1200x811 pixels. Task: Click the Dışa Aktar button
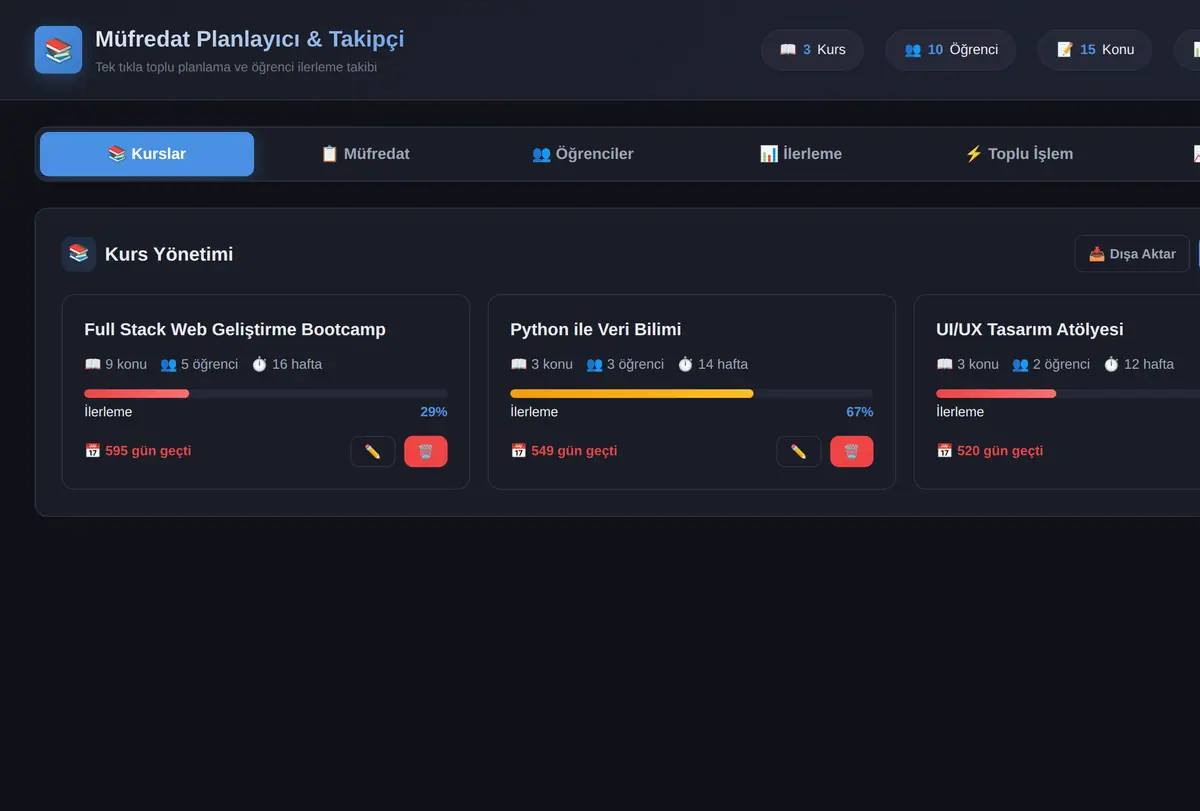[1132, 254]
